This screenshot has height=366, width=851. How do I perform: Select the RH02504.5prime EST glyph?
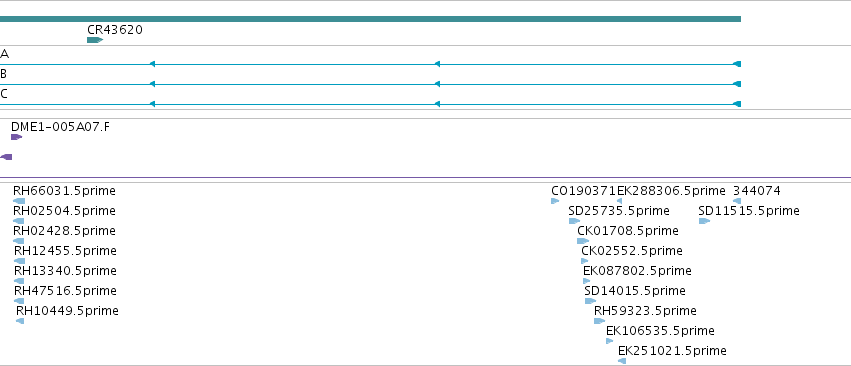click(18, 222)
